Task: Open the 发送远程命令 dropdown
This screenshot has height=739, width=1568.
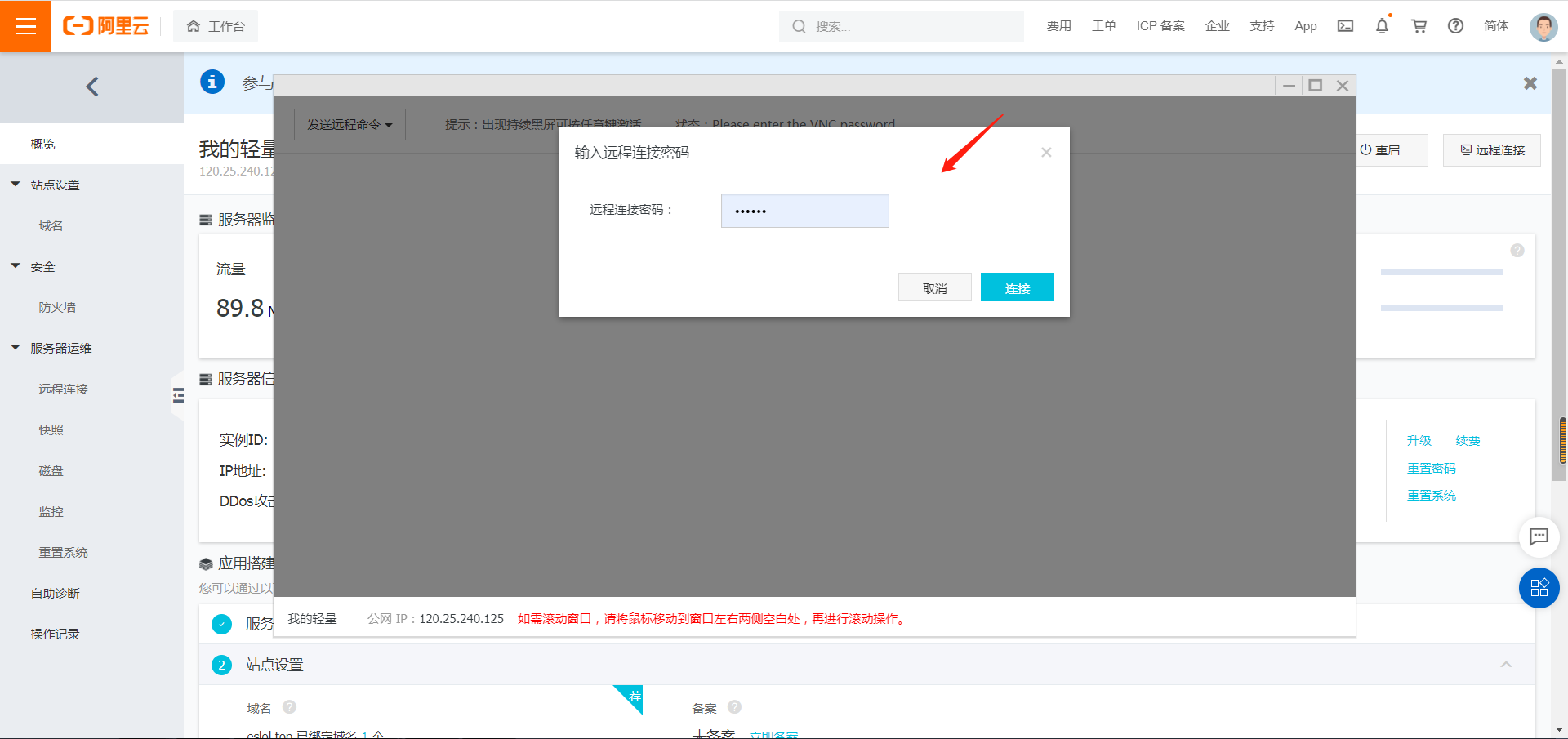Action: (350, 125)
